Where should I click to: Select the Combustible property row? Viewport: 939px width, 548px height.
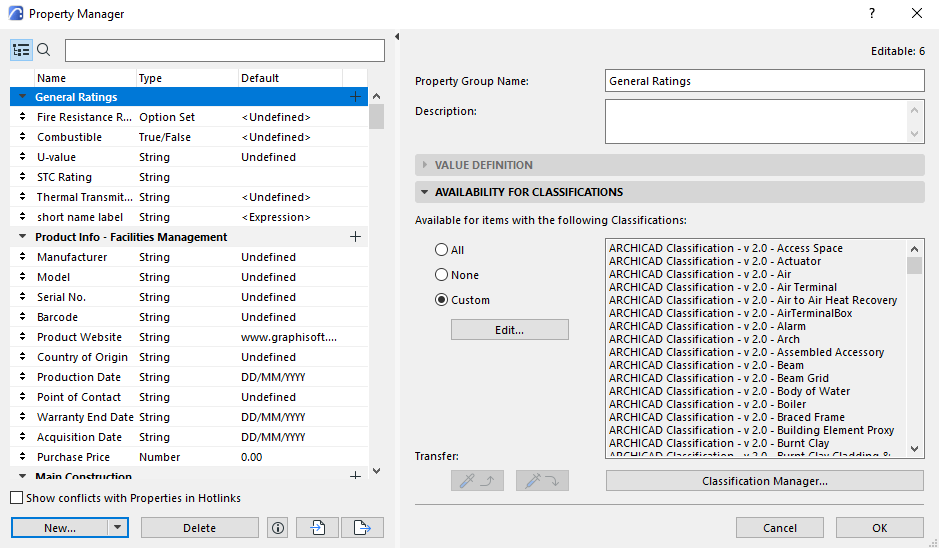189,137
